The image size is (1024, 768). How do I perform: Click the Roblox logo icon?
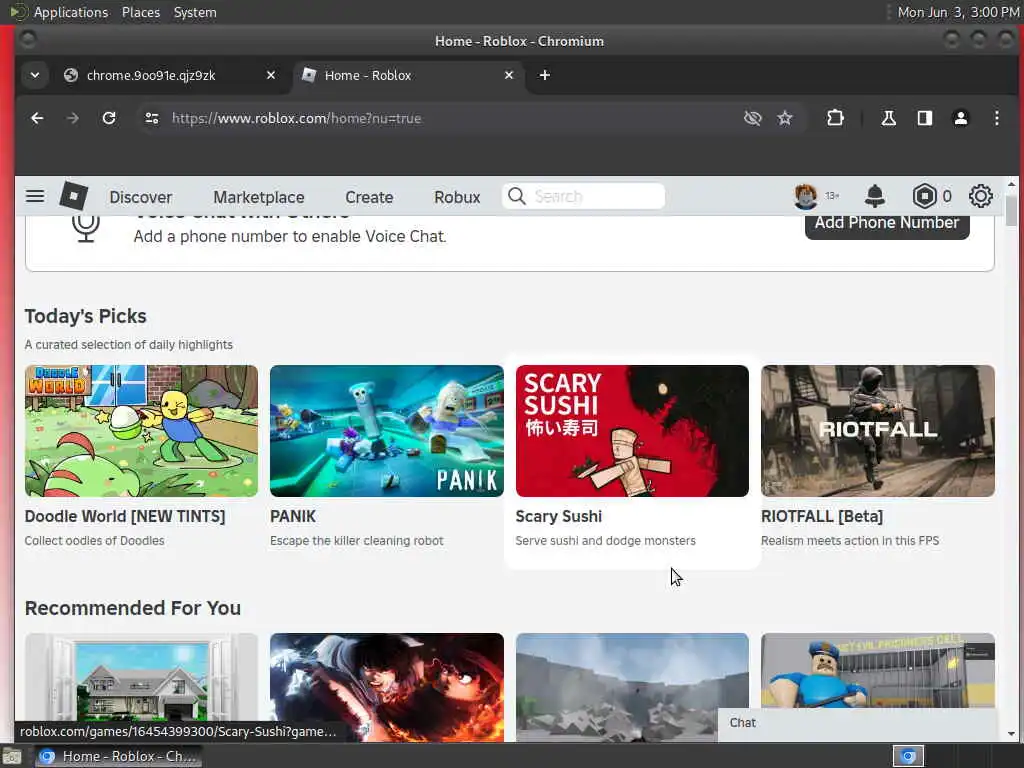click(x=73, y=196)
